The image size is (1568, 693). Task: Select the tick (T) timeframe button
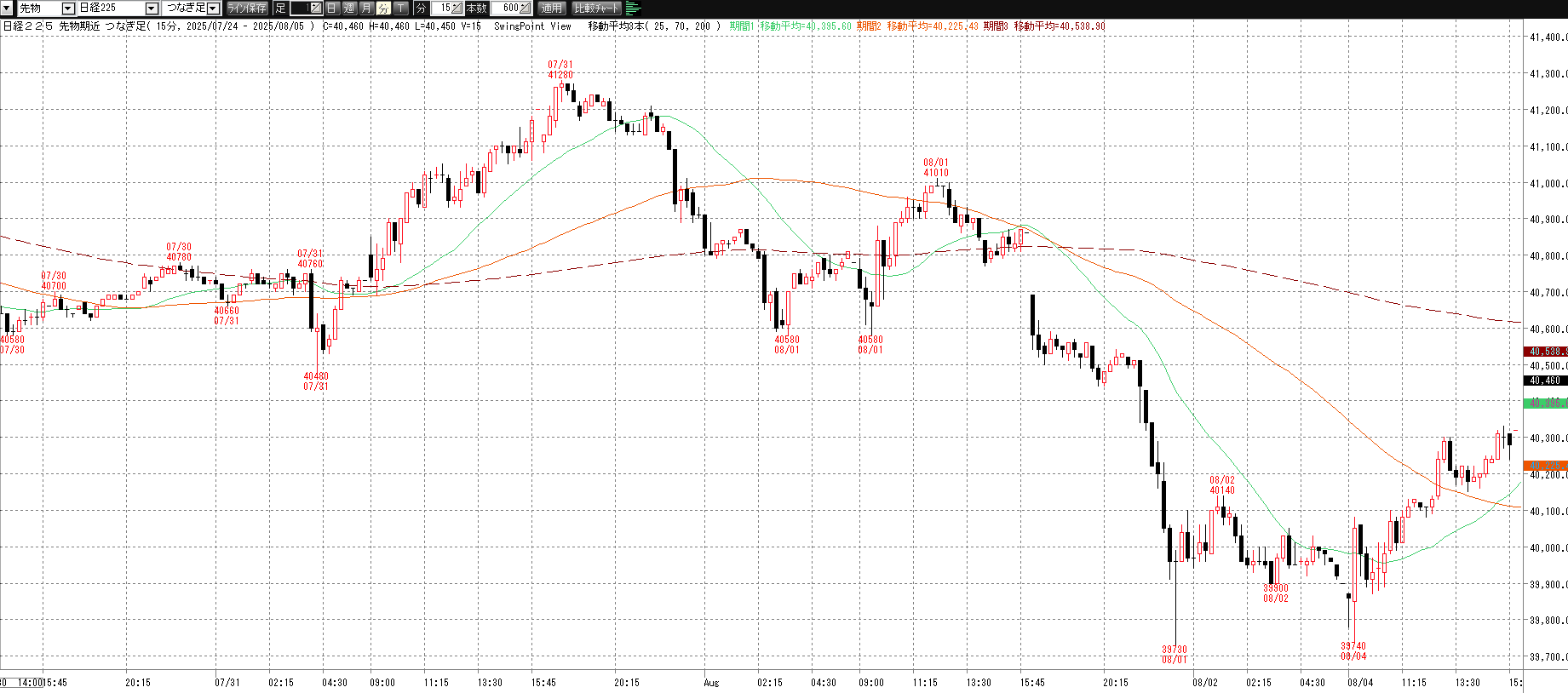401,9
